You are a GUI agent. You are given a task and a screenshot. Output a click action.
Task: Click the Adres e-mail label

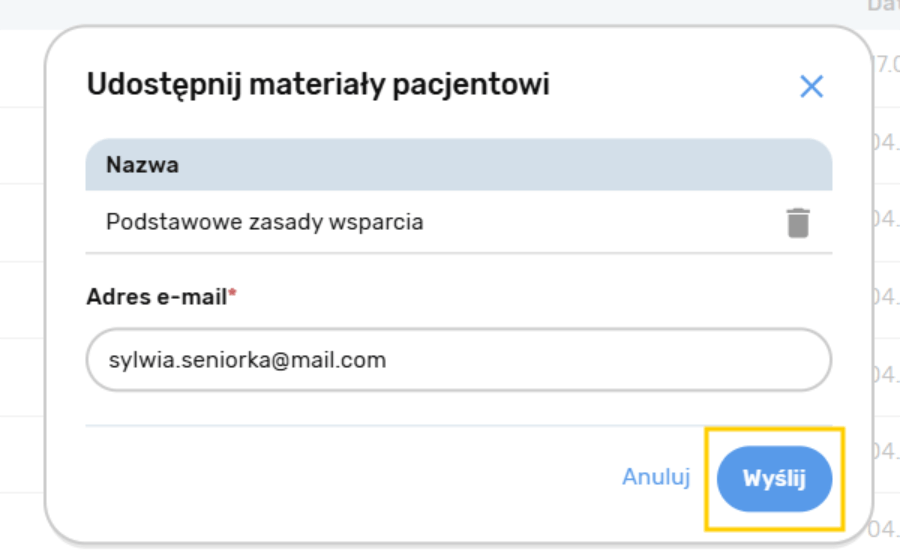pos(157,297)
